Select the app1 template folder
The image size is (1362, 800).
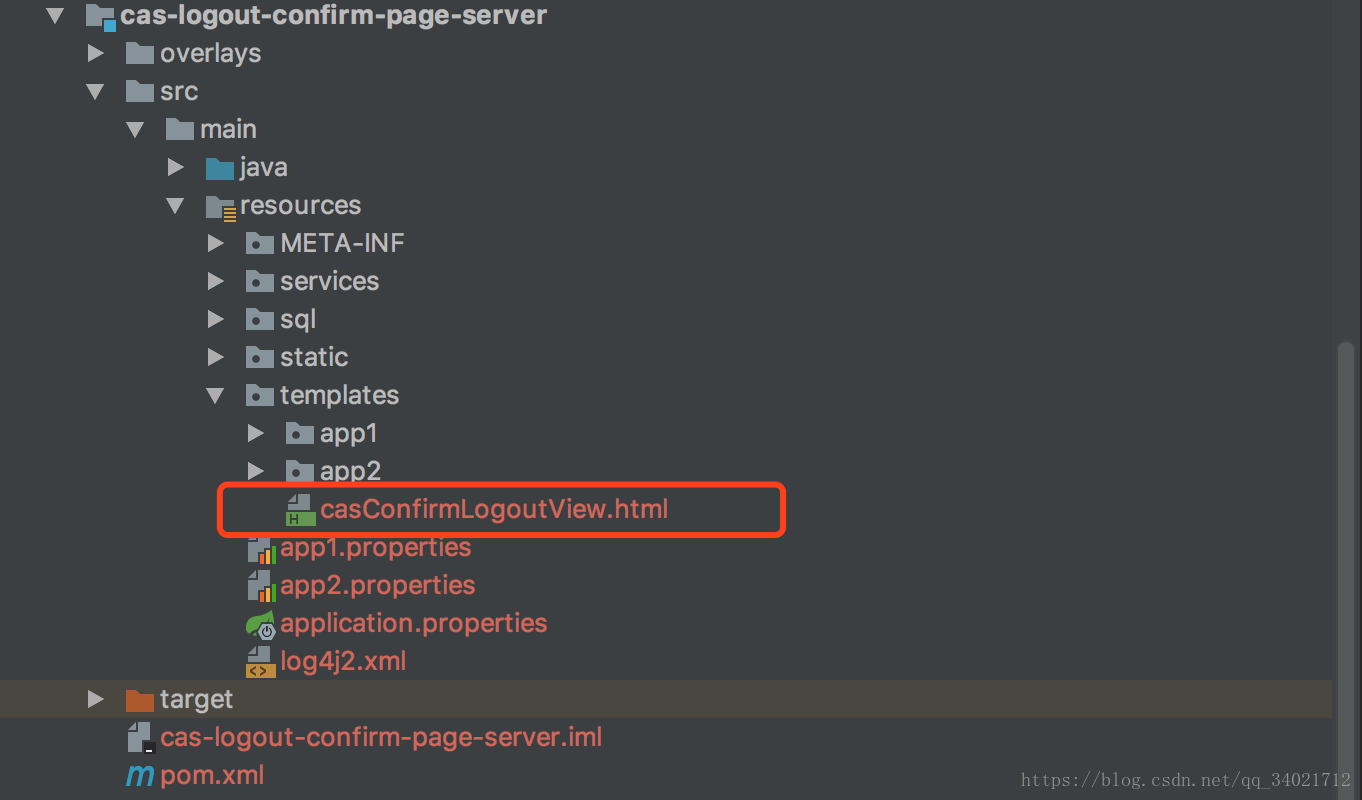pos(349,433)
